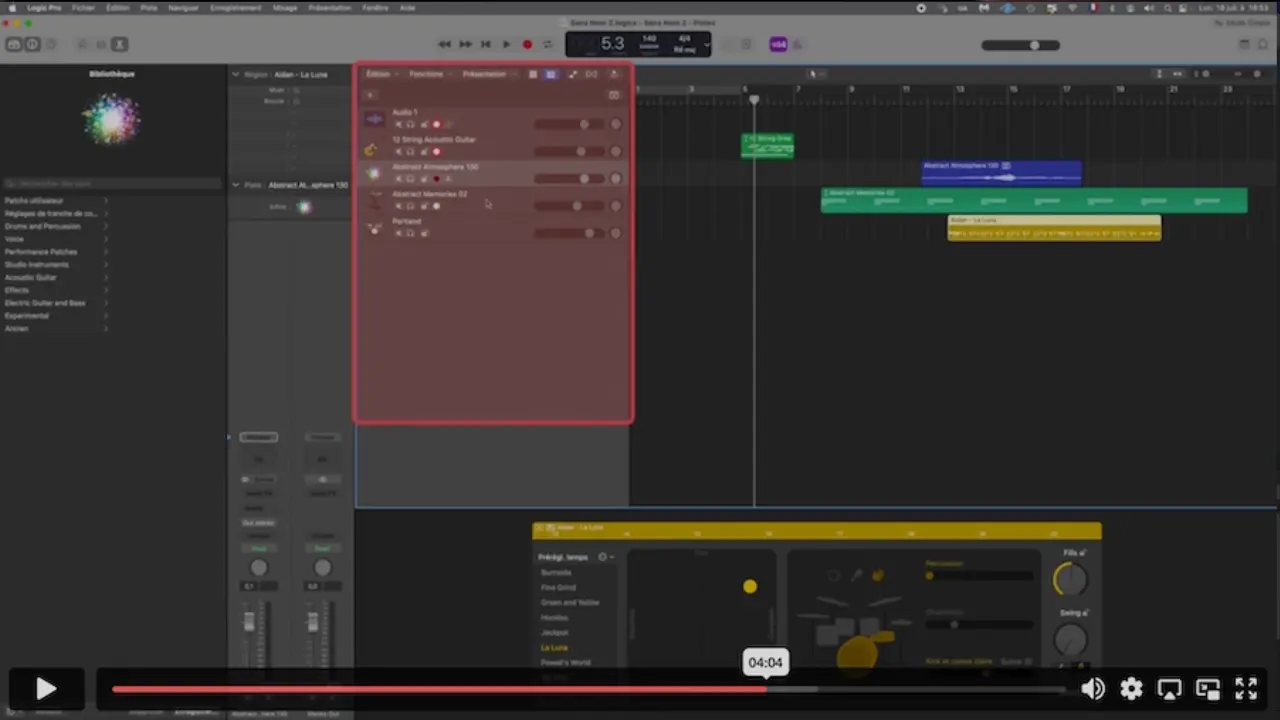This screenshot has height=720, width=1280.
Task: Open the Fichier menu
Action: 83,7
